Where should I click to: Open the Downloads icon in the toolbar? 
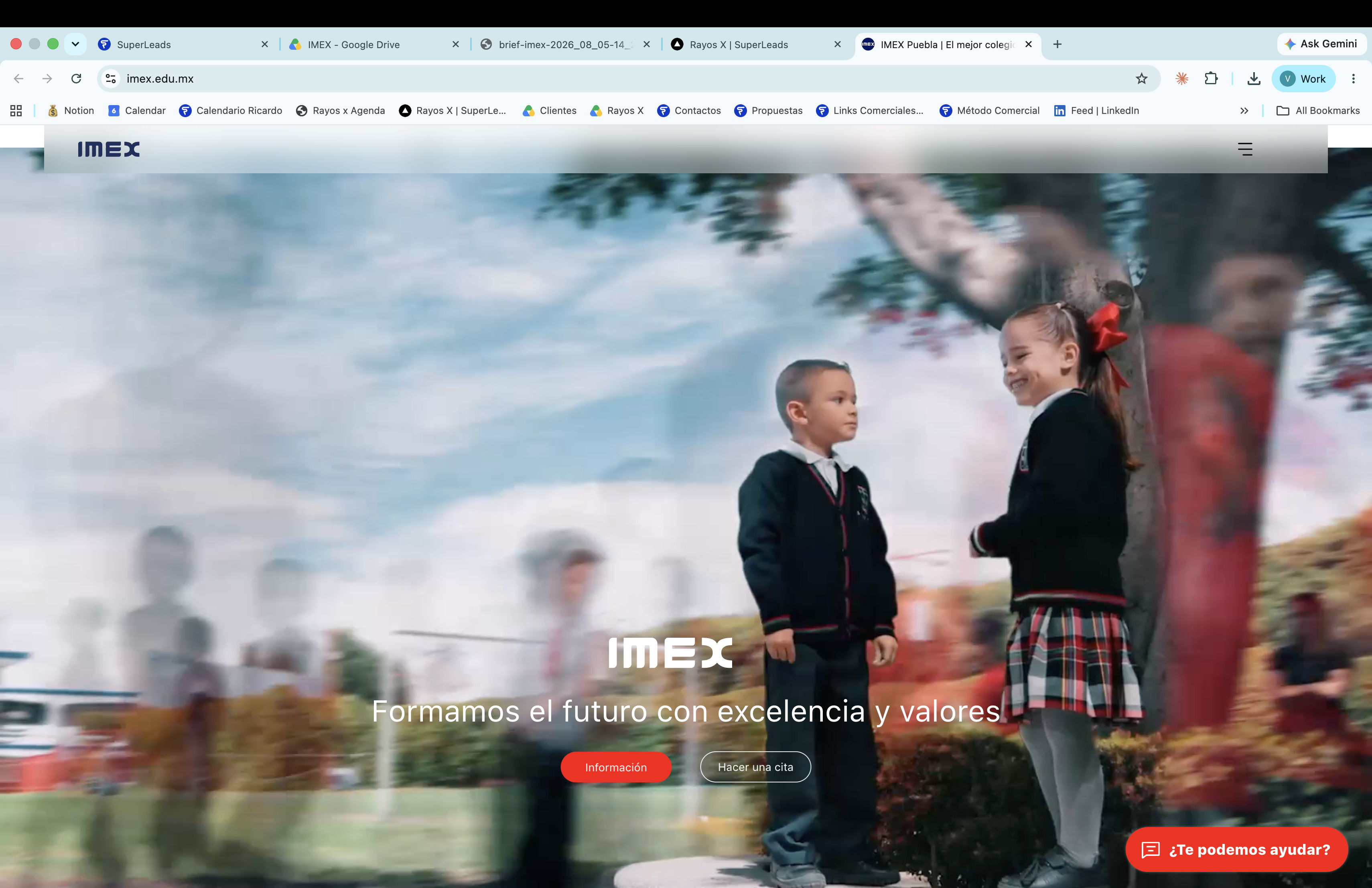tap(1253, 78)
